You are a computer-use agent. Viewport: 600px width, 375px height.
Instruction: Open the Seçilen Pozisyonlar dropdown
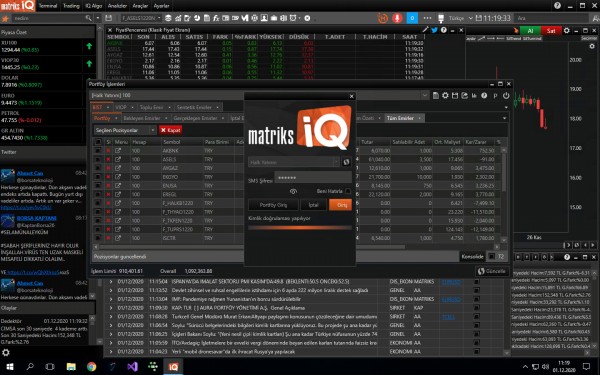tap(125, 130)
